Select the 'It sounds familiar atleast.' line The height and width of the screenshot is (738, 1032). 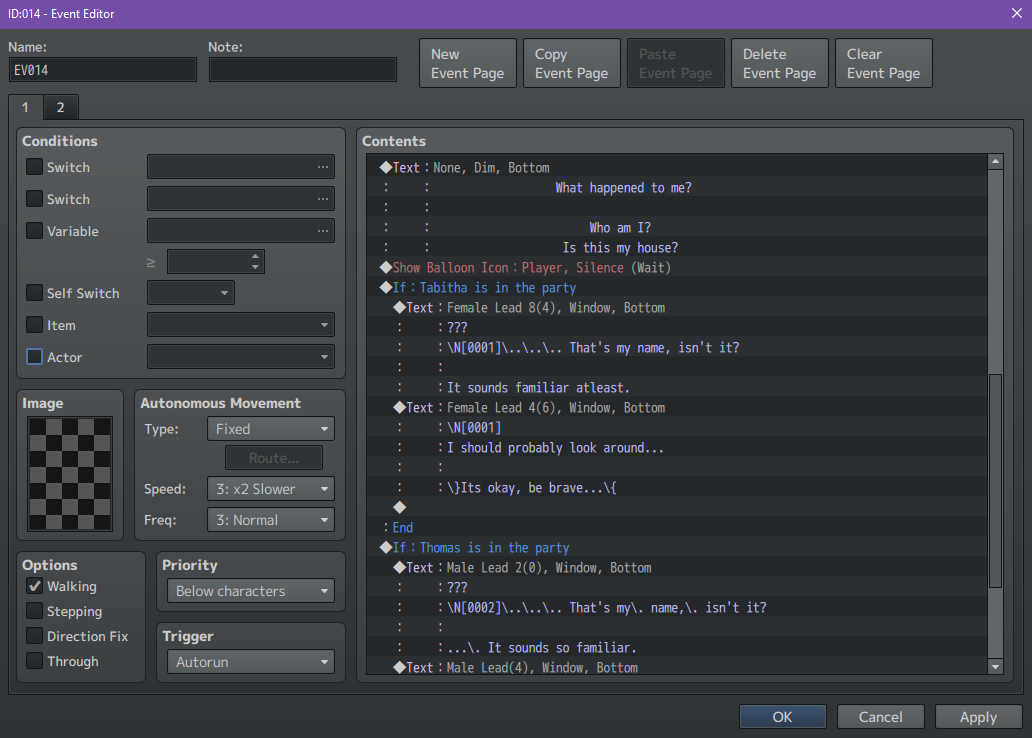click(x=677, y=388)
